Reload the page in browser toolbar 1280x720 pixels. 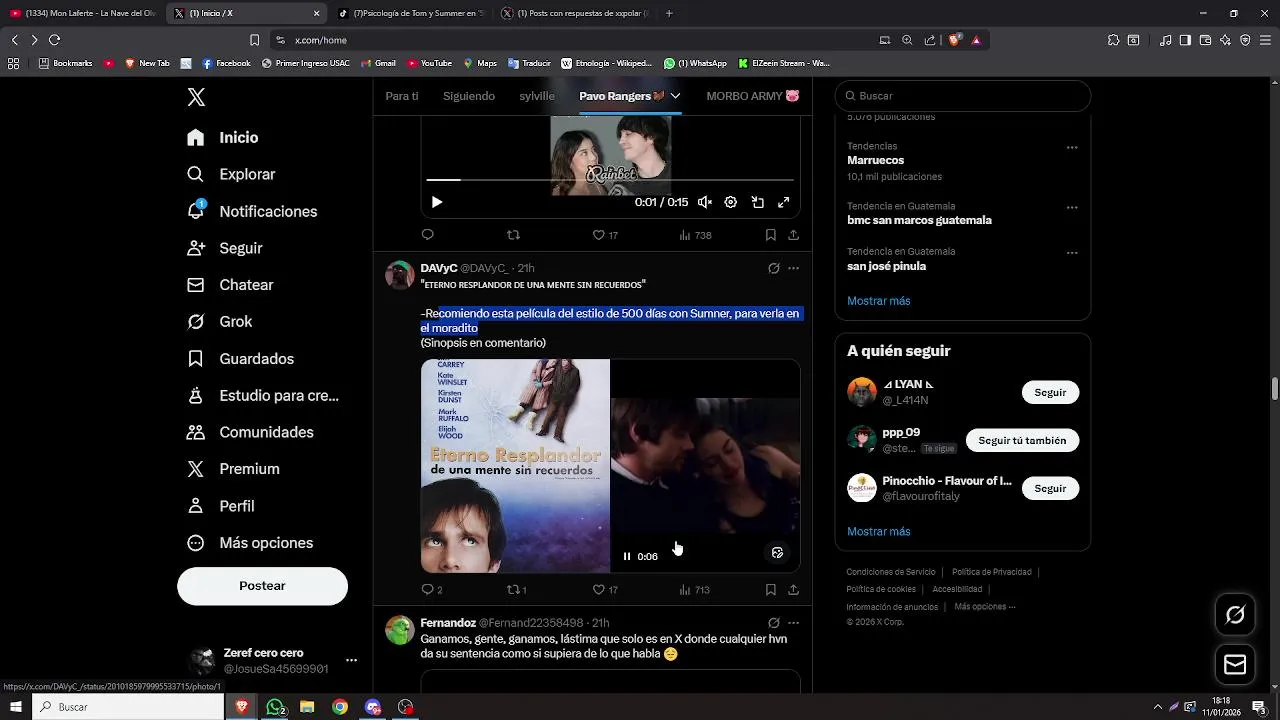[x=54, y=40]
